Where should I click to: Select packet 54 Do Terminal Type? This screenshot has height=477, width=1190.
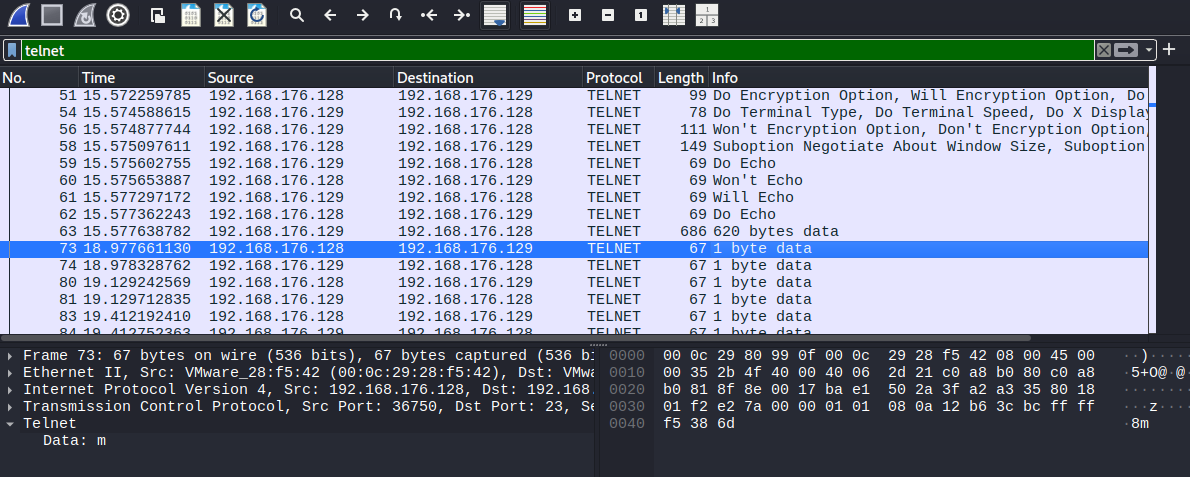tap(574, 112)
